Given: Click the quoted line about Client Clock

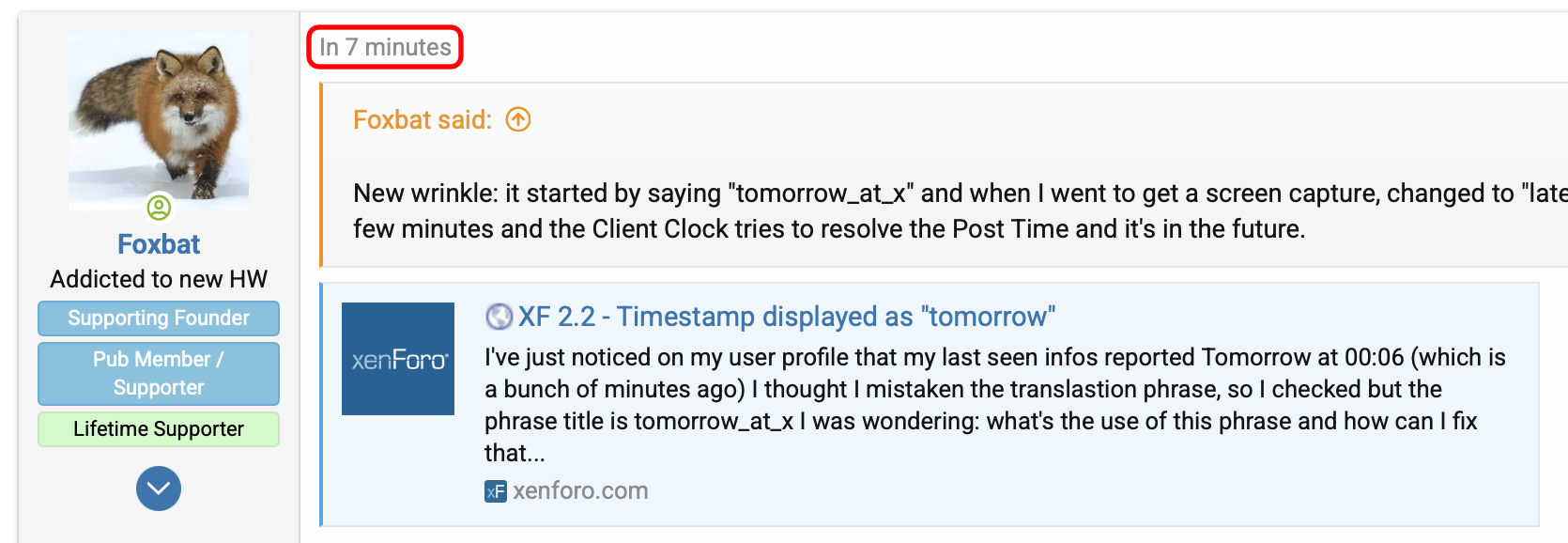Looking at the screenshot, I should [x=829, y=229].
